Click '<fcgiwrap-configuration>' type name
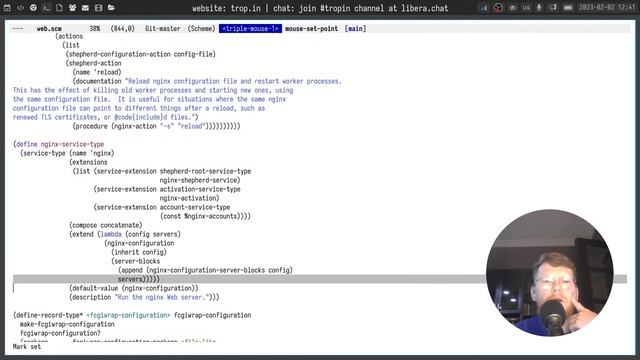Screen dimensions: 640x360 129,315
